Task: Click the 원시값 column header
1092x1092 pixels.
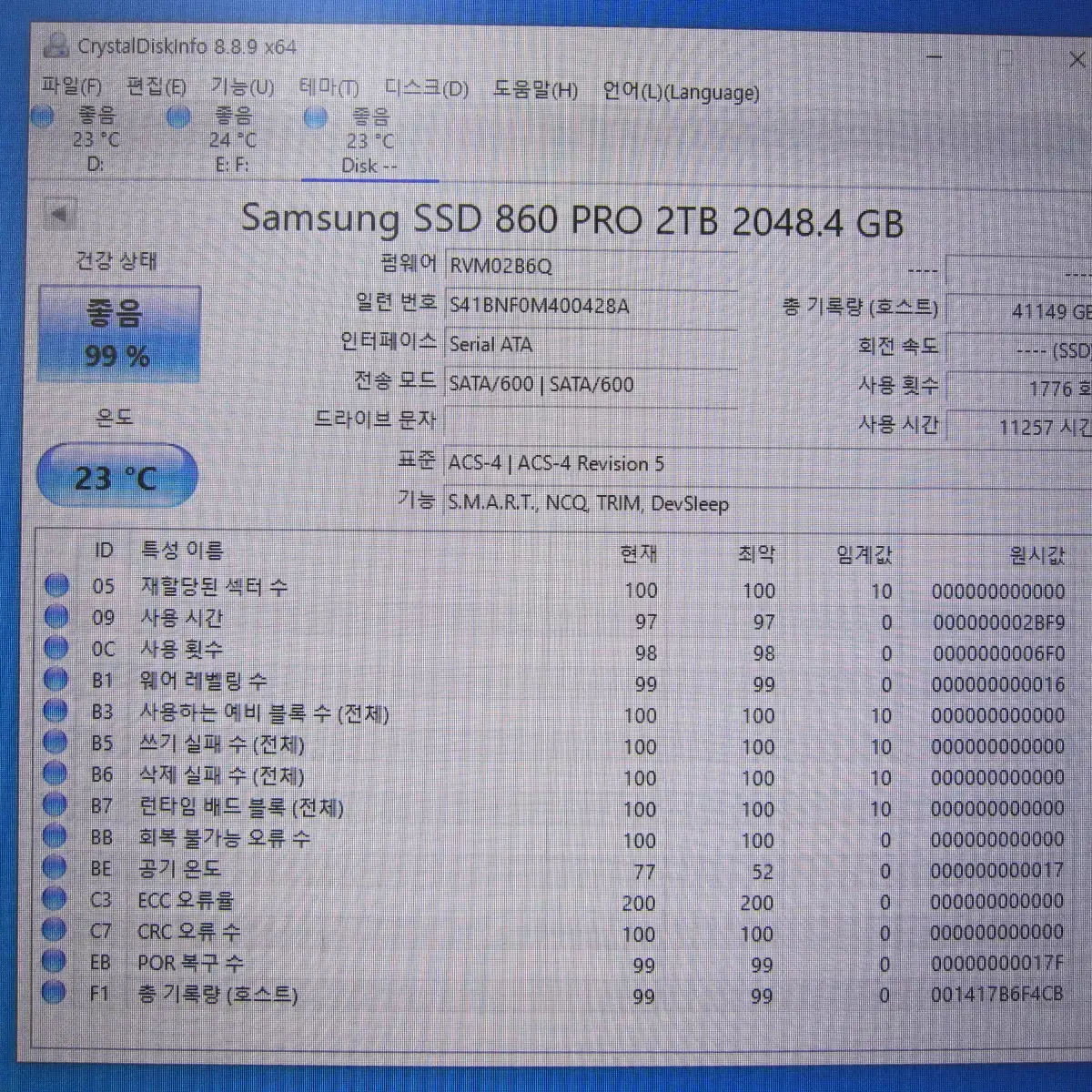Action: coord(1036,554)
